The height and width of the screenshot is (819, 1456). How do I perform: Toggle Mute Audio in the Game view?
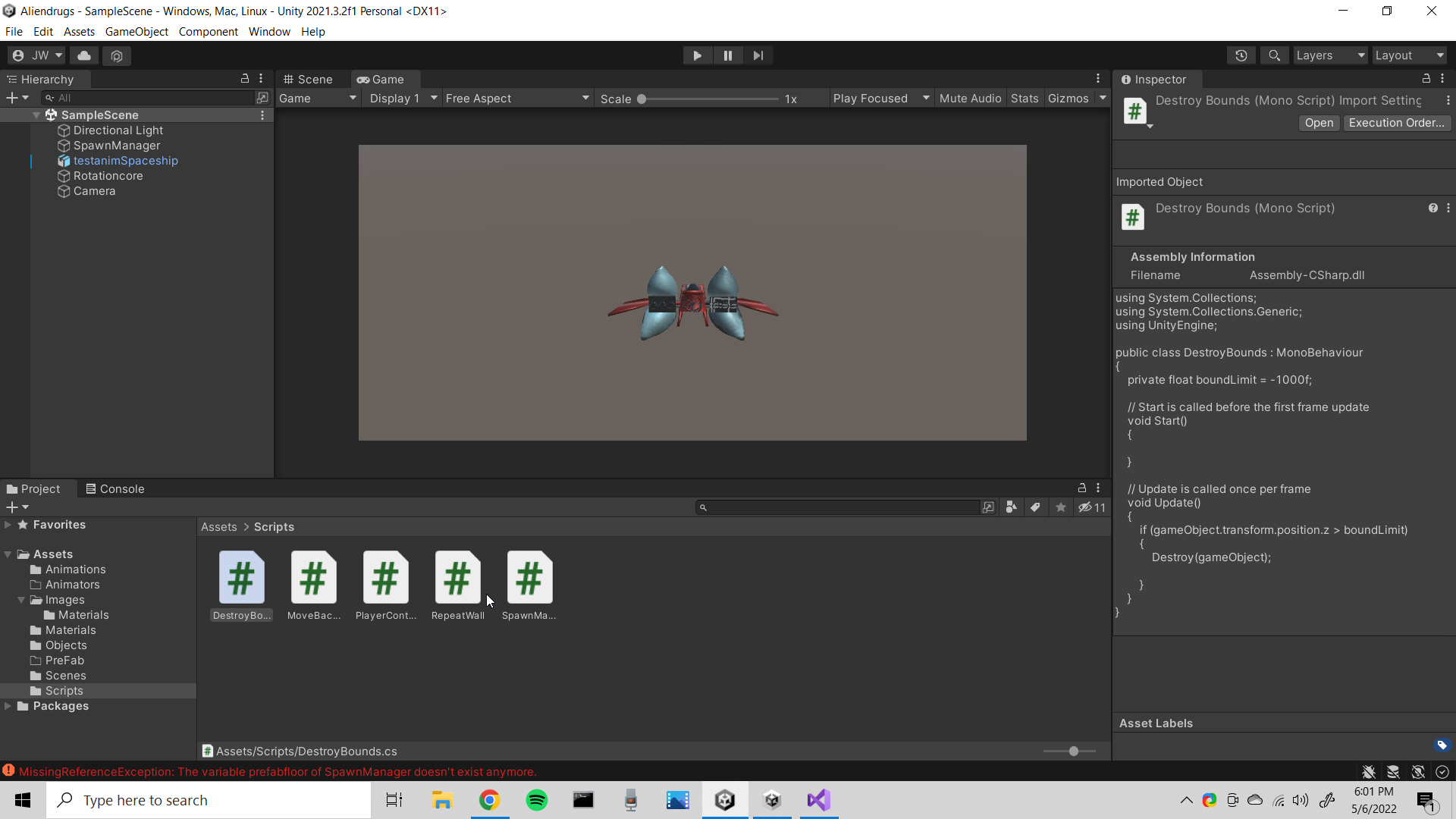[x=970, y=99]
